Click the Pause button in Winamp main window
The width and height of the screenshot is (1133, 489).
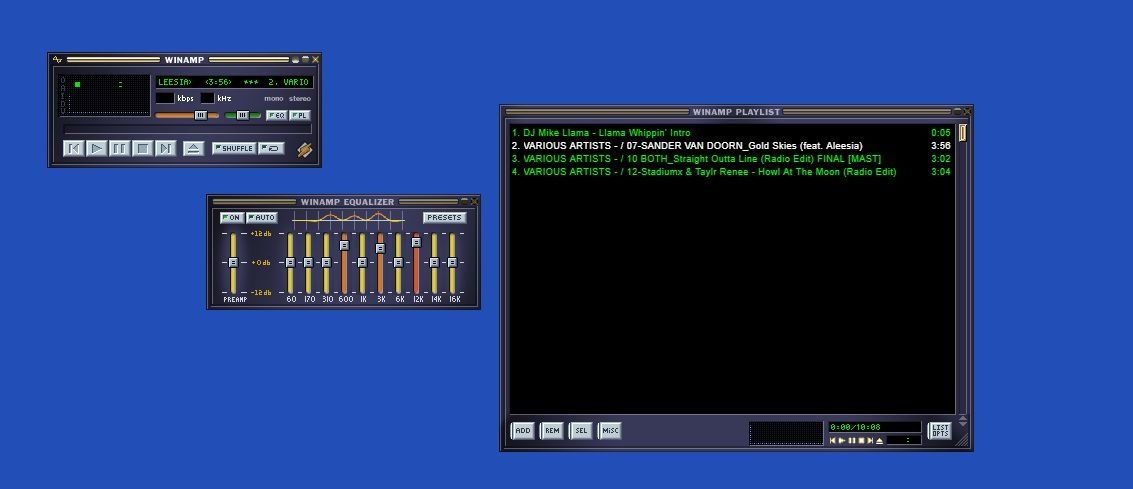(119, 148)
